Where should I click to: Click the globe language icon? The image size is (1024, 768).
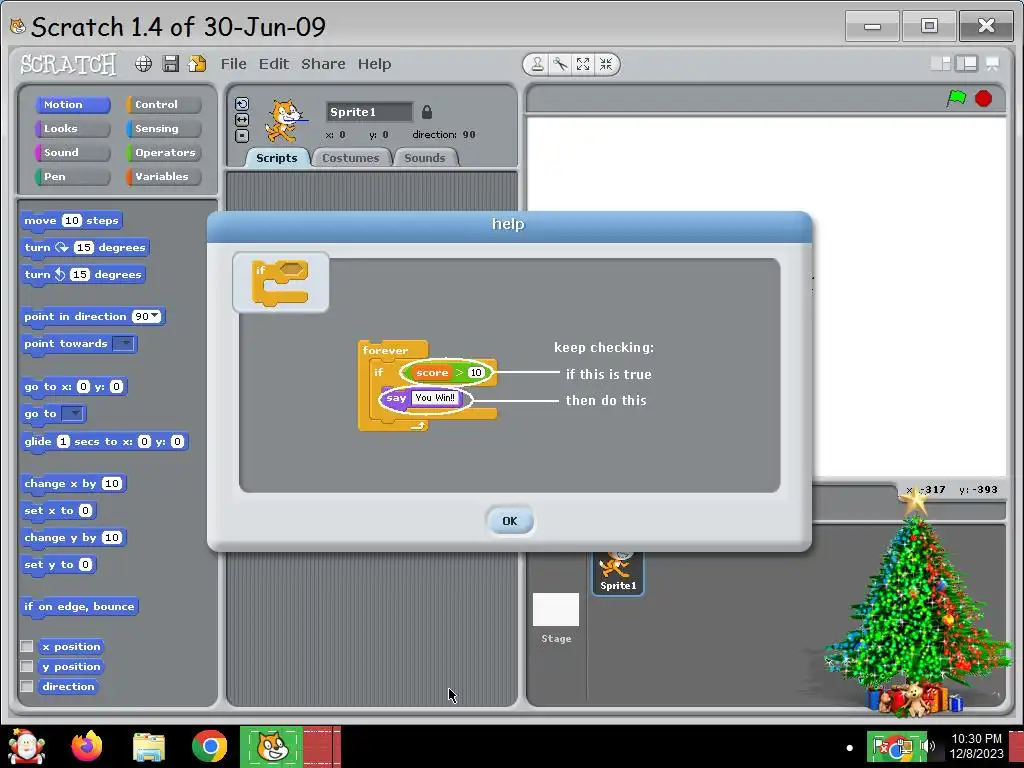[144, 63]
